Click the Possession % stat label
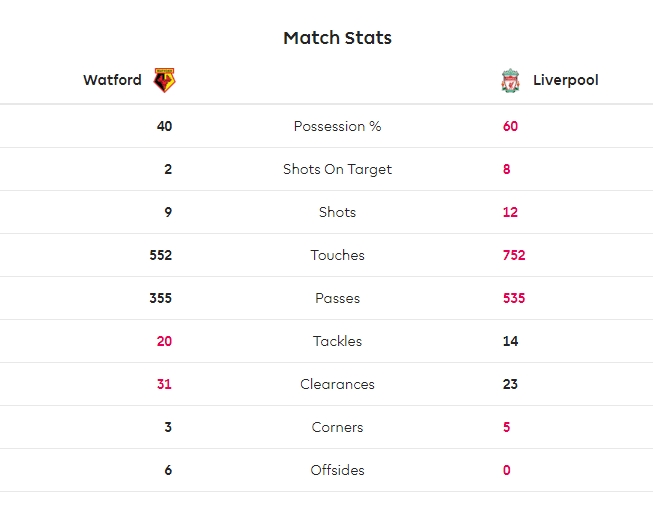This screenshot has height=515, width=653. click(337, 126)
